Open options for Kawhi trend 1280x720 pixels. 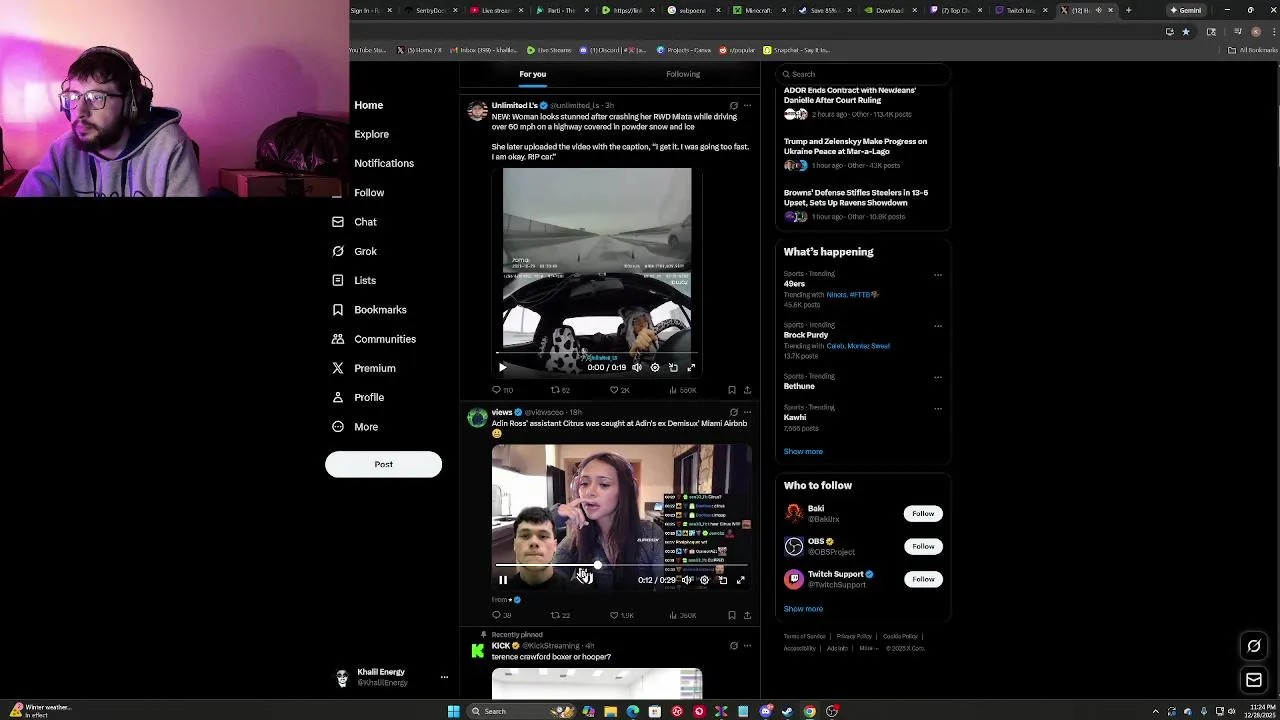point(938,408)
